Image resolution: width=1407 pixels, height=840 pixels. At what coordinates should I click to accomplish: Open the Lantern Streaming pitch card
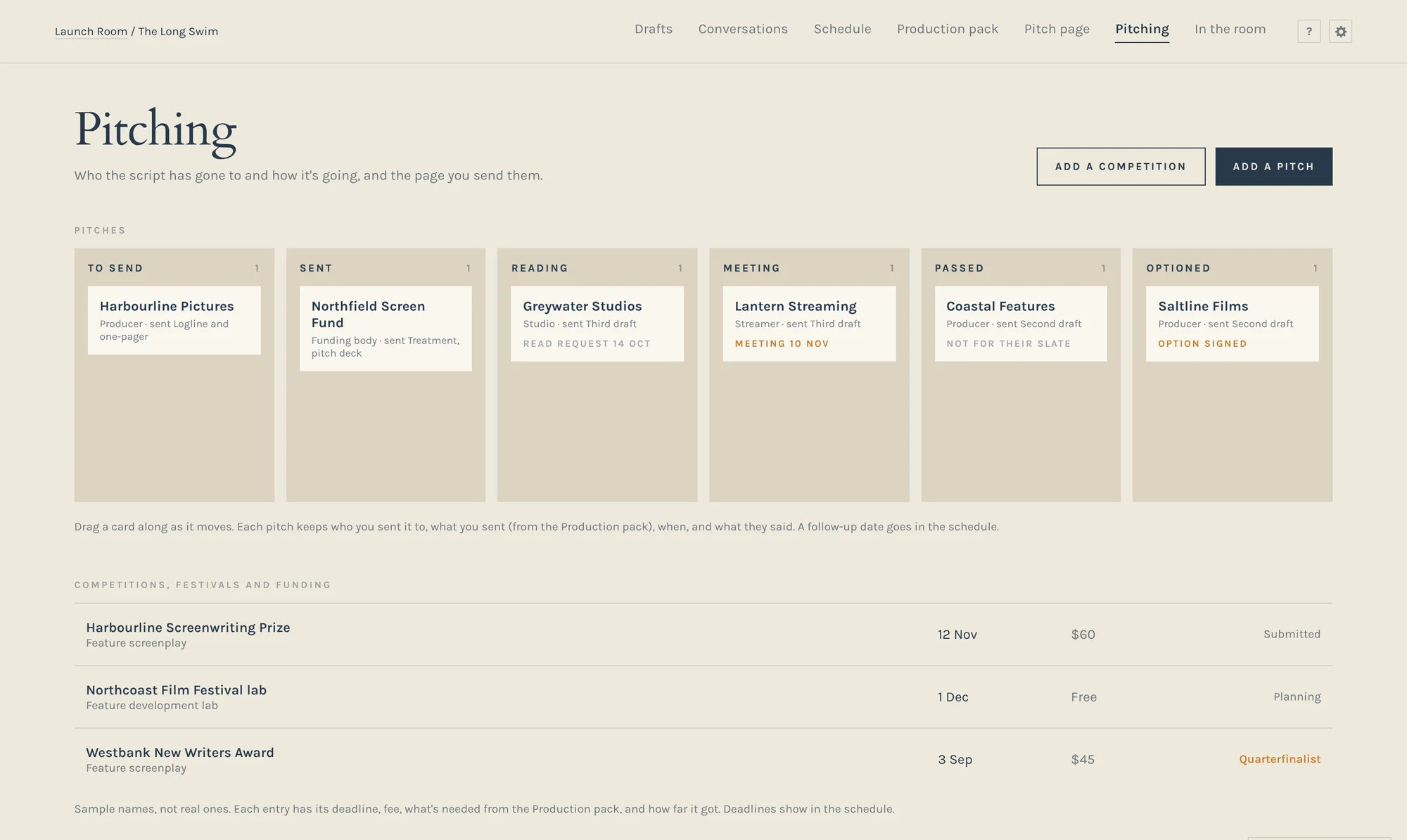[x=809, y=324]
